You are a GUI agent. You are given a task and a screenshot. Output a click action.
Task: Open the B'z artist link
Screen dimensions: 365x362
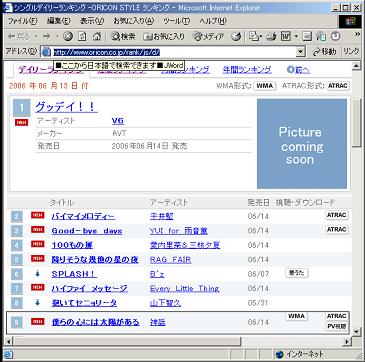(157, 274)
